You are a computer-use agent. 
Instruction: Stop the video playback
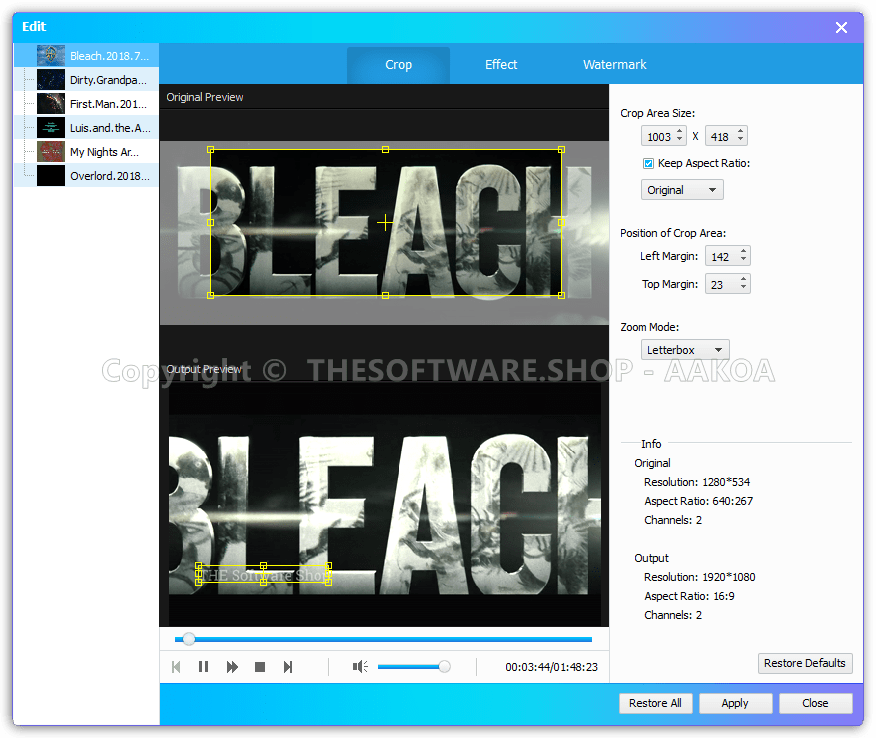tap(260, 667)
